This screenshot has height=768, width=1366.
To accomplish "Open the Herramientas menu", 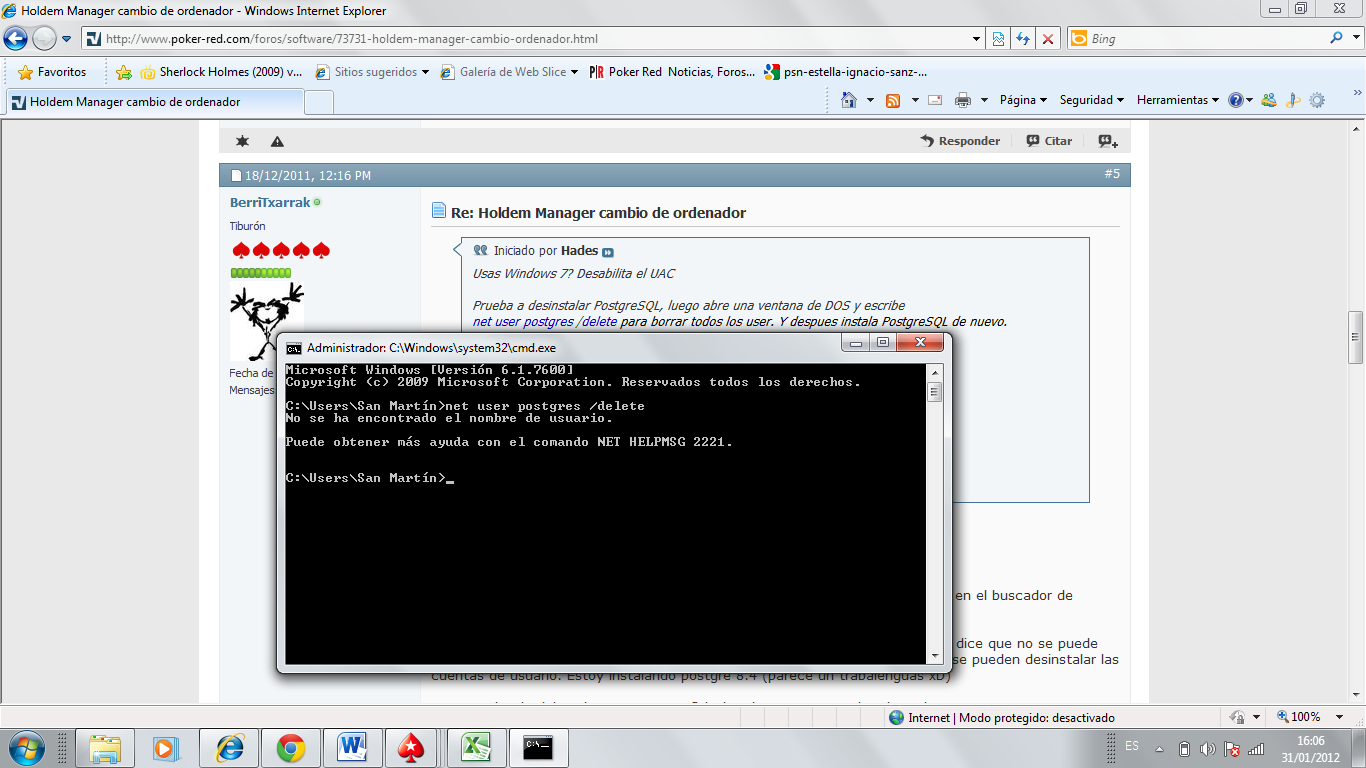I will coord(1178,100).
